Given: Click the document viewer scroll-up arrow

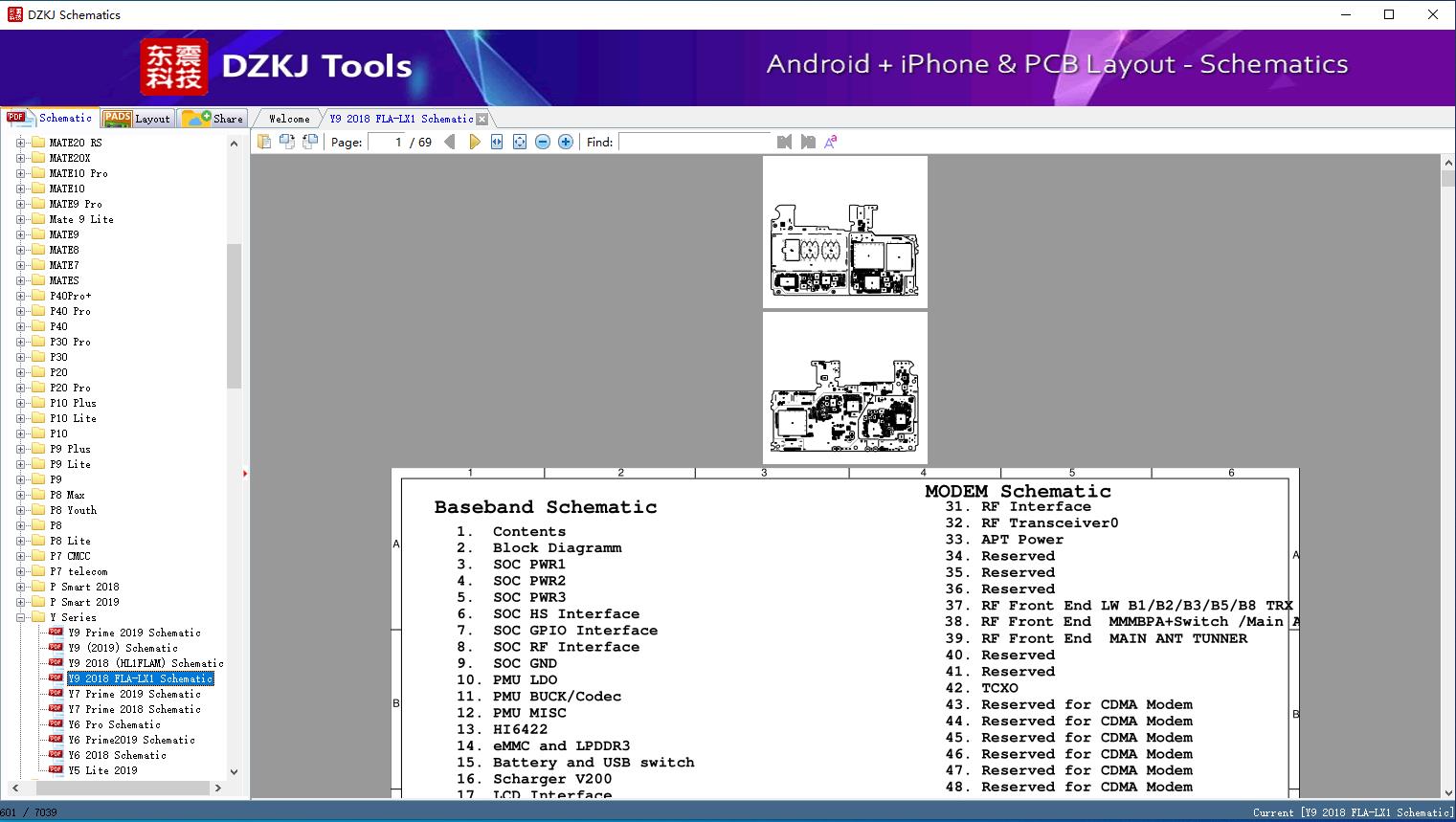Looking at the screenshot, I should click(x=1448, y=164).
